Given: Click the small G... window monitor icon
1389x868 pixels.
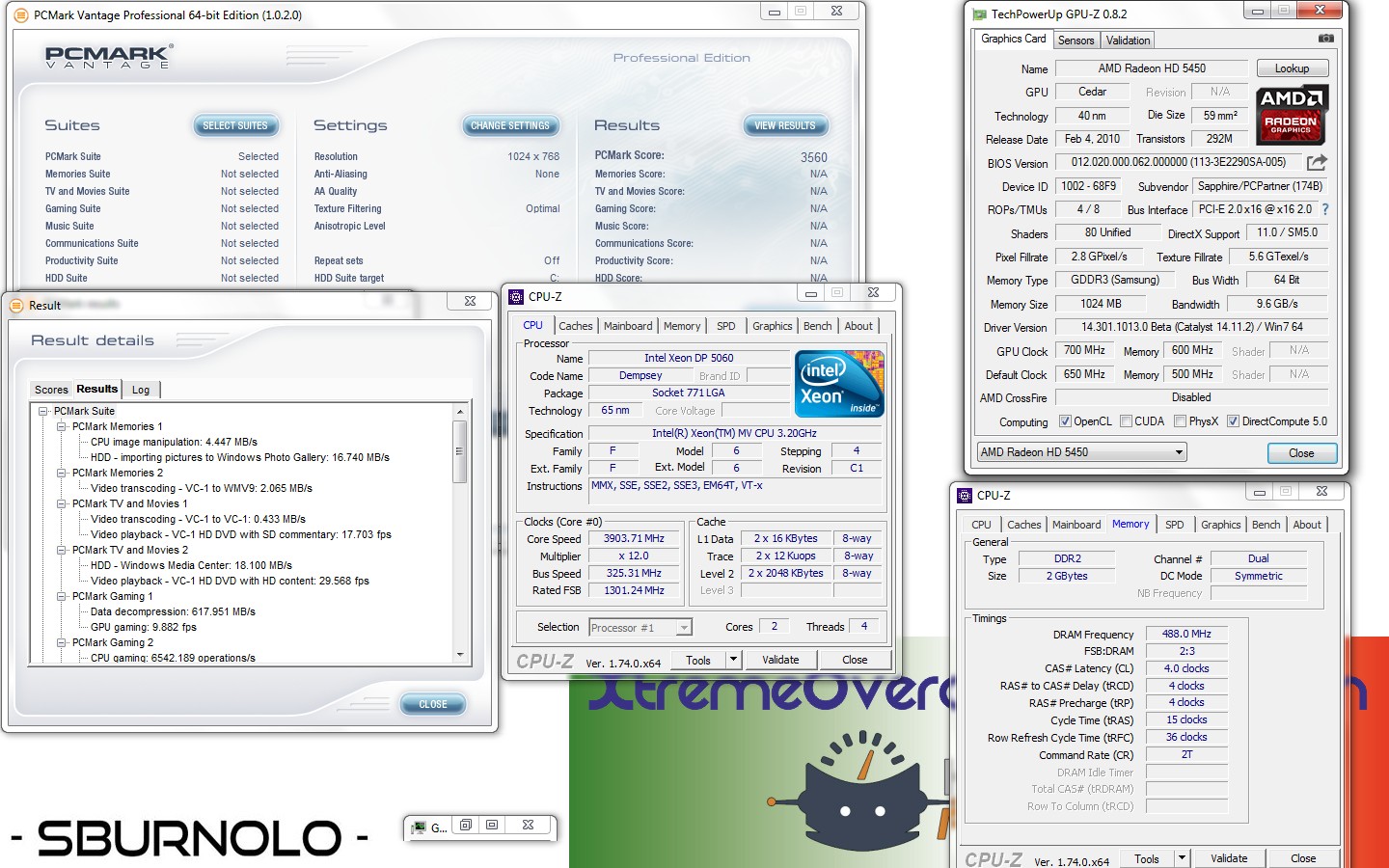Looking at the screenshot, I should pos(420,827).
